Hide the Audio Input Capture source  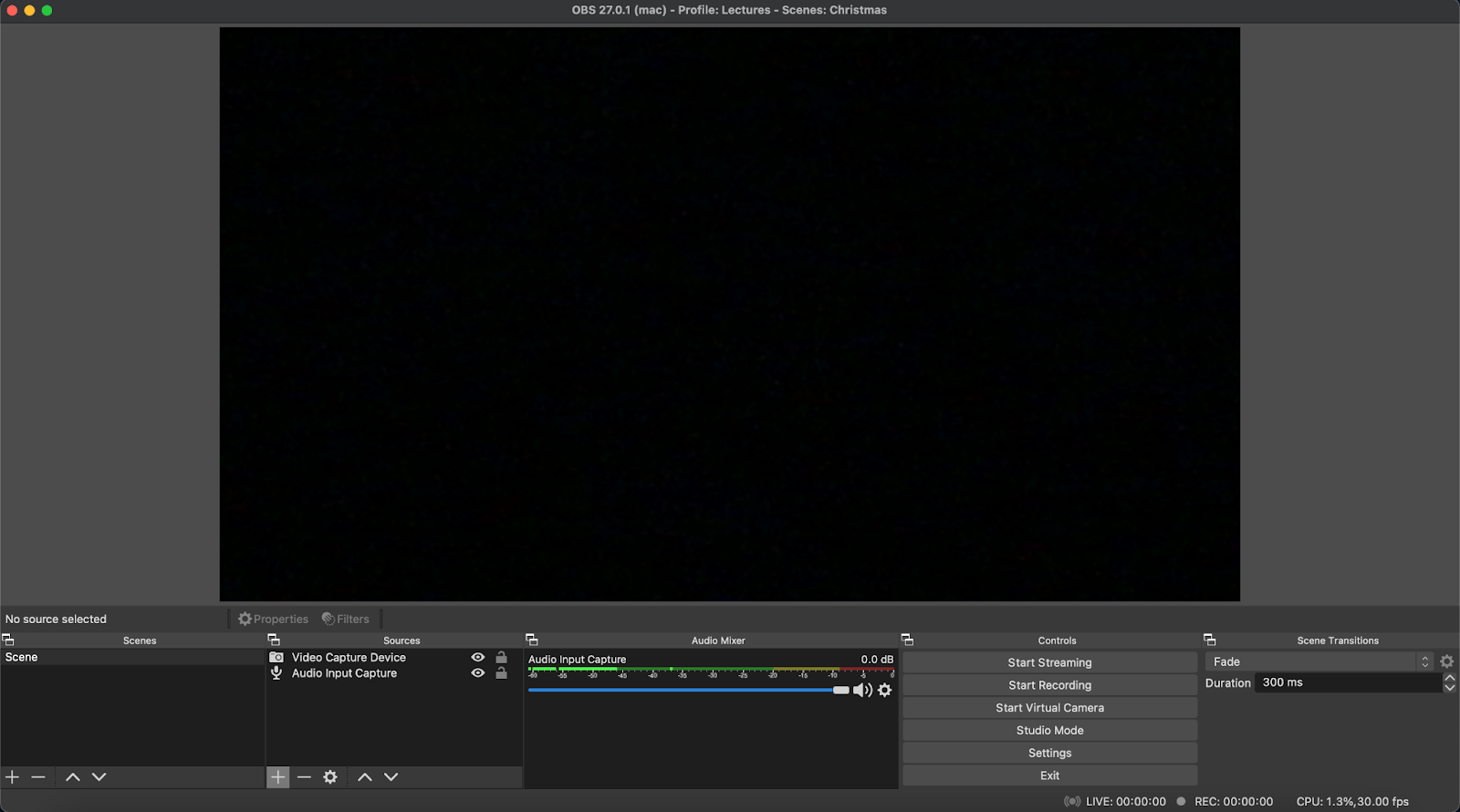[x=477, y=673]
